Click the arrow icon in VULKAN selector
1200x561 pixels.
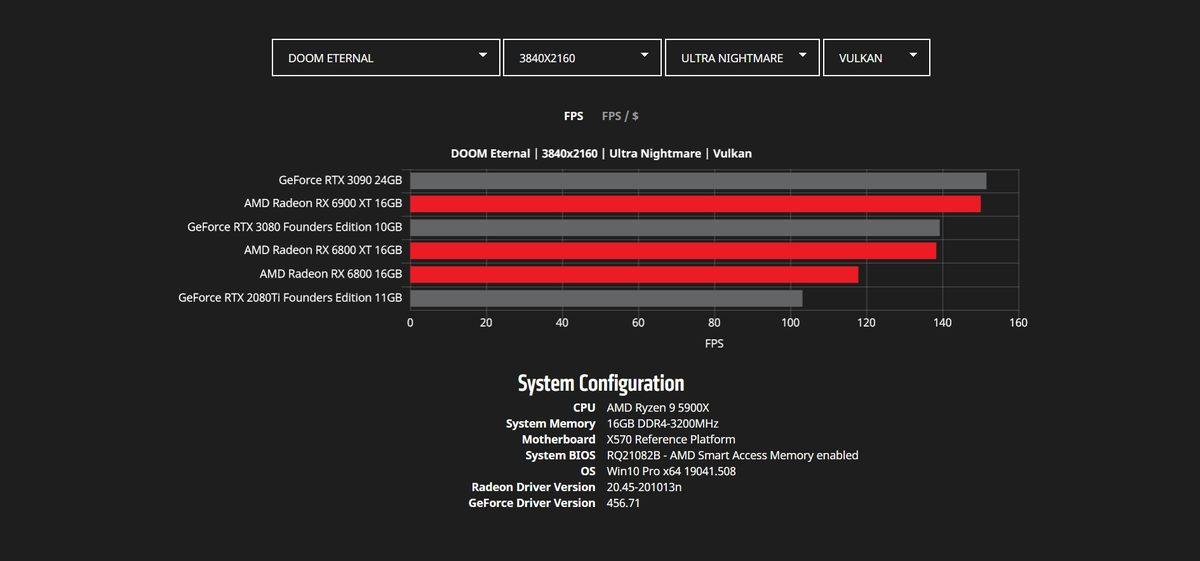pos(913,55)
